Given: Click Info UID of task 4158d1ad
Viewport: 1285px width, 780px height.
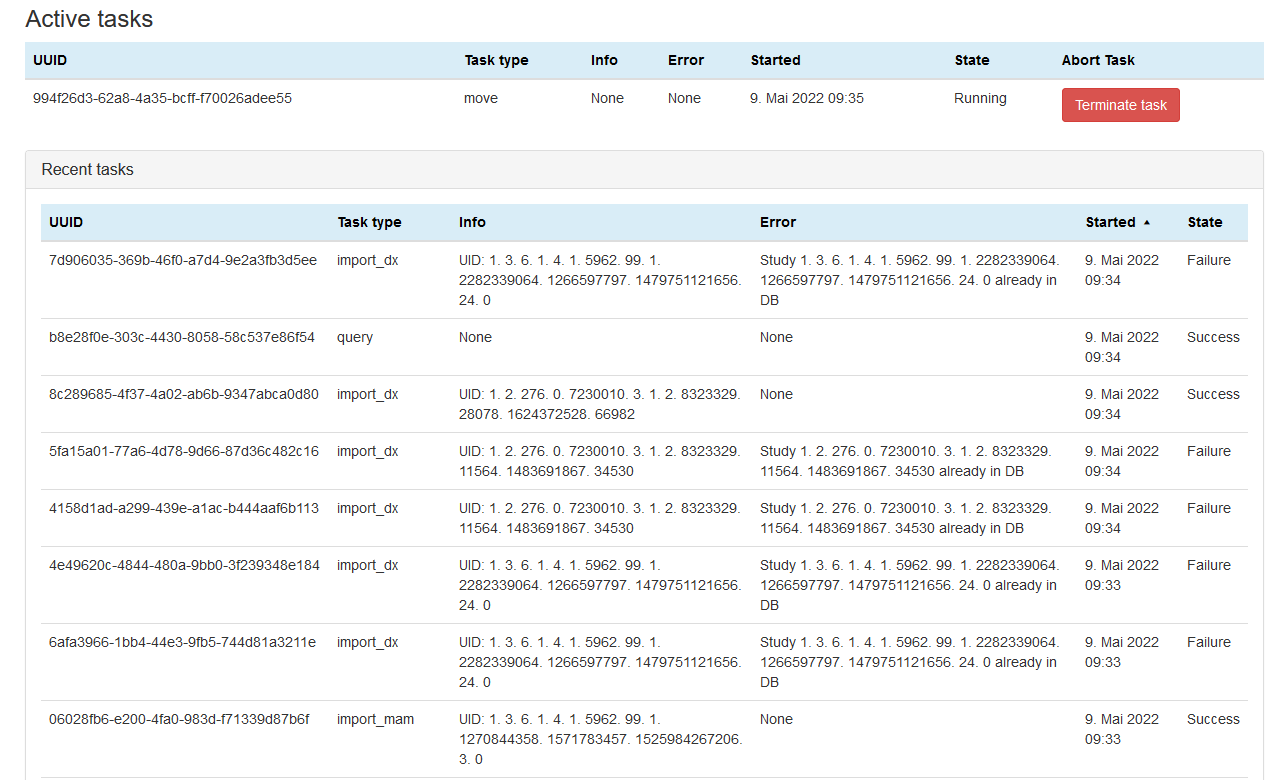Looking at the screenshot, I should tap(600, 518).
